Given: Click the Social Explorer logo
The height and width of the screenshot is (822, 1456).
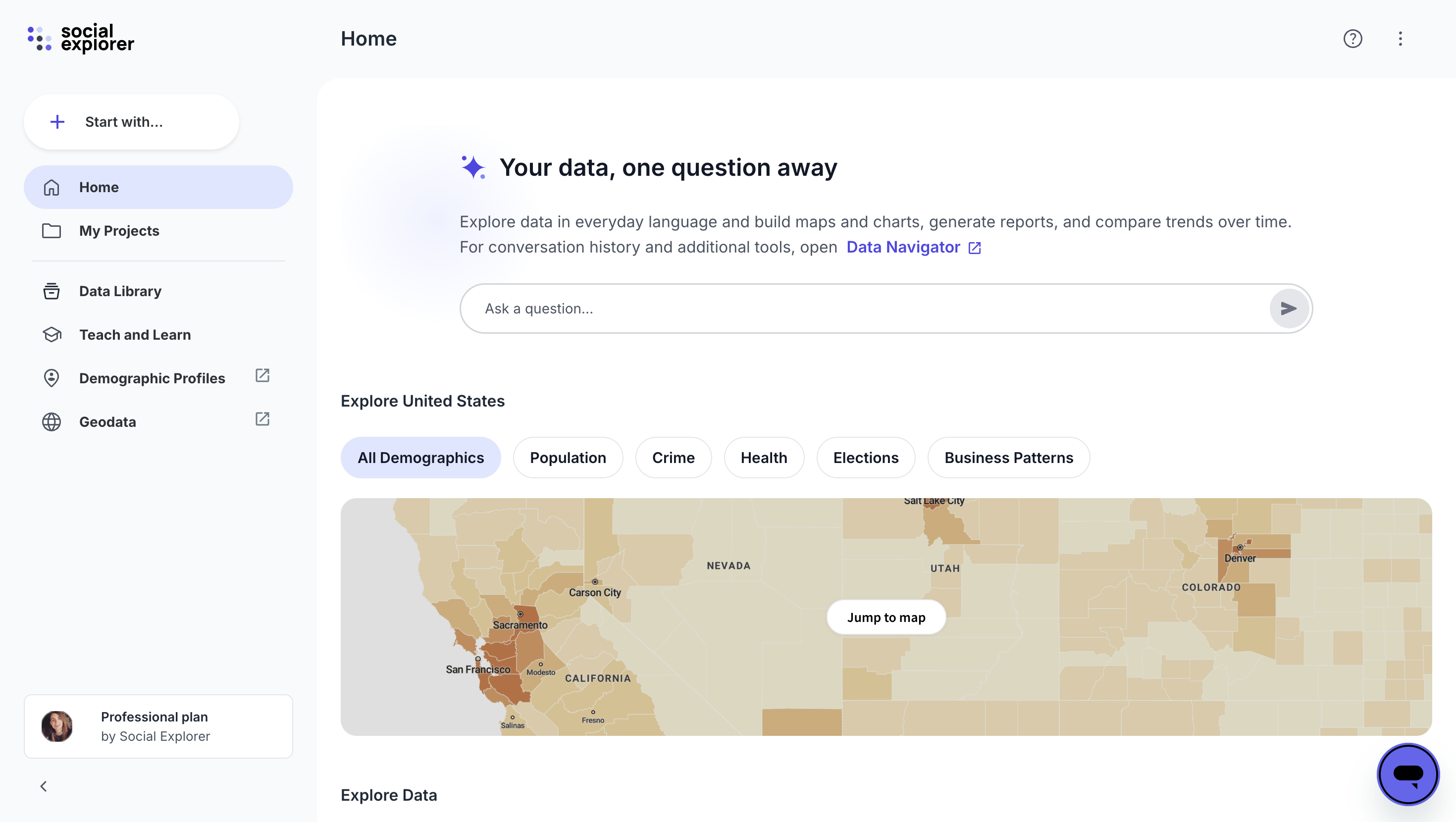Looking at the screenshot, I should (81, 39).
